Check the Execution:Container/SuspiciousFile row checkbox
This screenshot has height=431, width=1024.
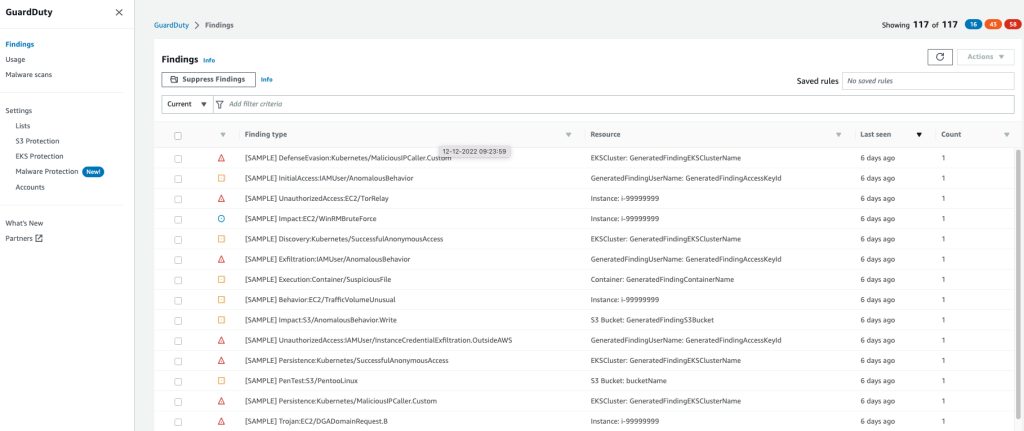coord(178,280)
